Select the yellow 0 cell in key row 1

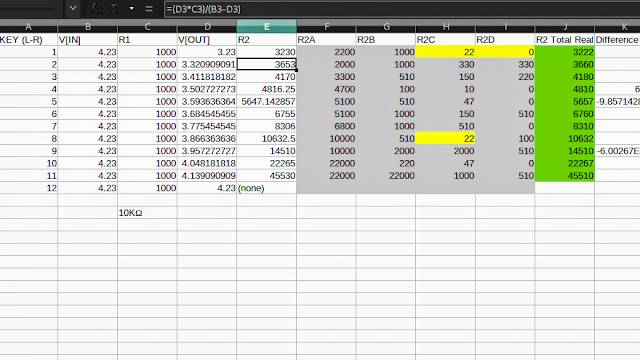click(x=505, y=52)
